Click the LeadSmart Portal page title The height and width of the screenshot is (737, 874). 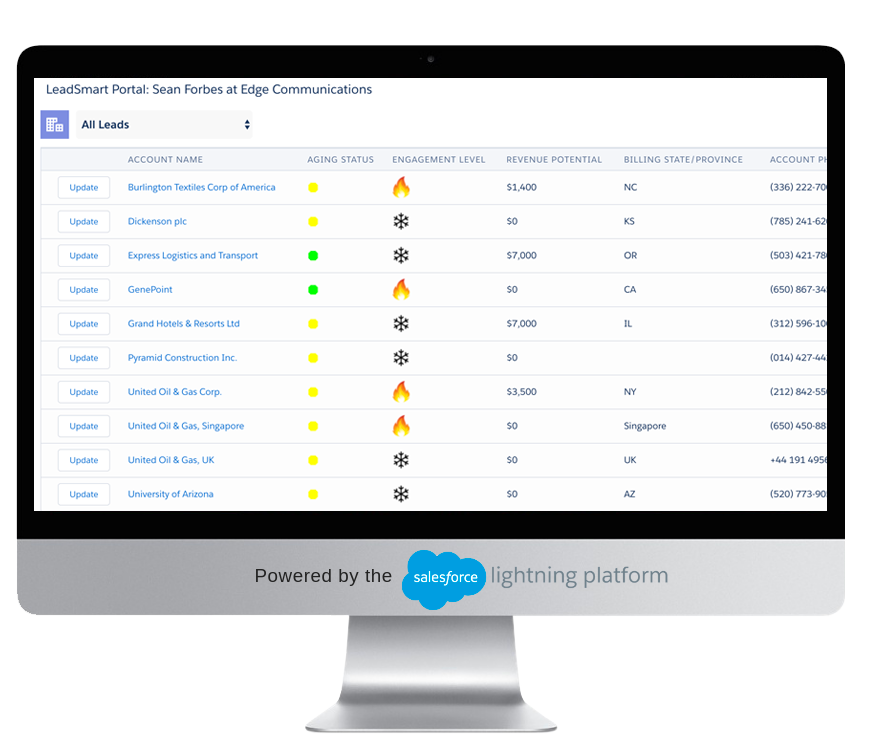point(208,90)
